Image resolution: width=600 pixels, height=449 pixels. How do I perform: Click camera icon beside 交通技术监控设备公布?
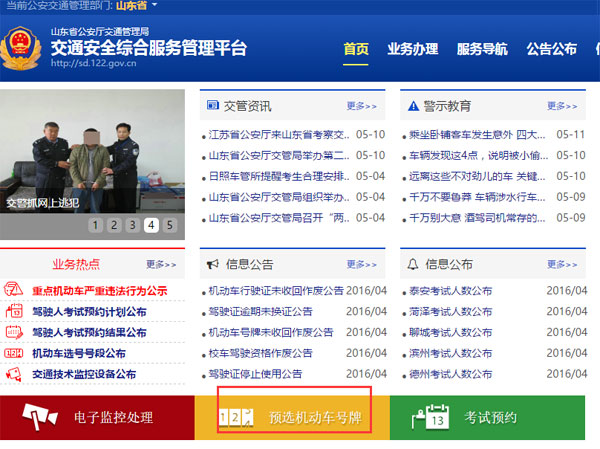tap(14, 374)
